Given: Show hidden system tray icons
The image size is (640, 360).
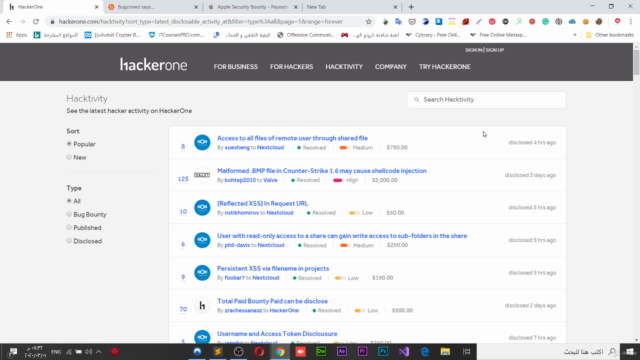Looking at the screenshot, I should coord(98,351).
